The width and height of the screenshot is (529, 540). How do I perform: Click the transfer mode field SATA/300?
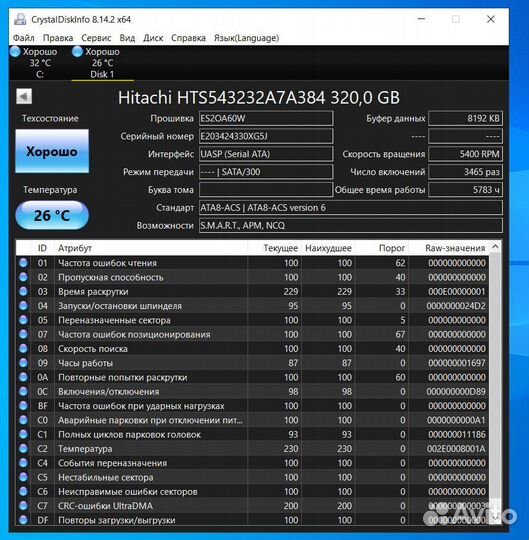click(x=266, y=172)
